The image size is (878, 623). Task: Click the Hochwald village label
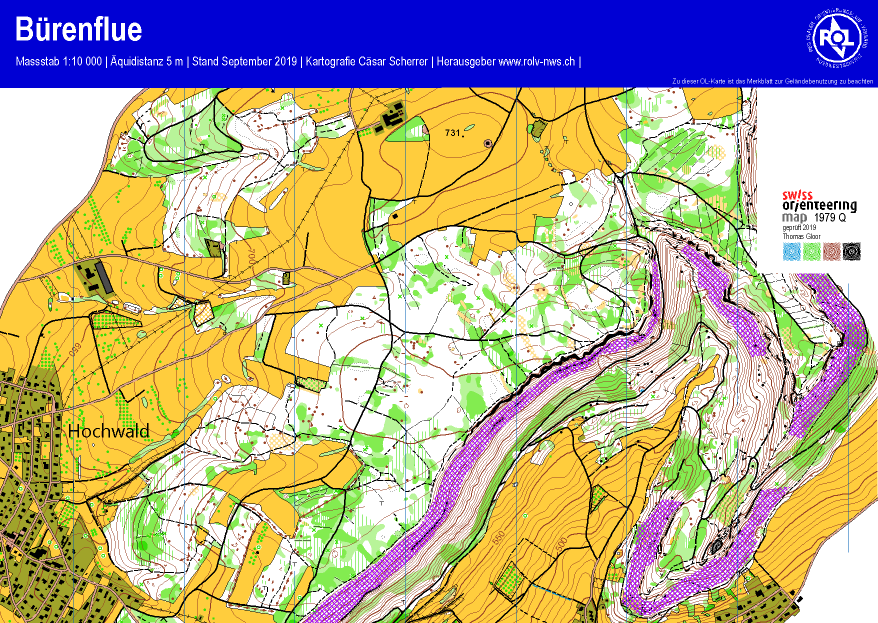(x=108, y=430)
